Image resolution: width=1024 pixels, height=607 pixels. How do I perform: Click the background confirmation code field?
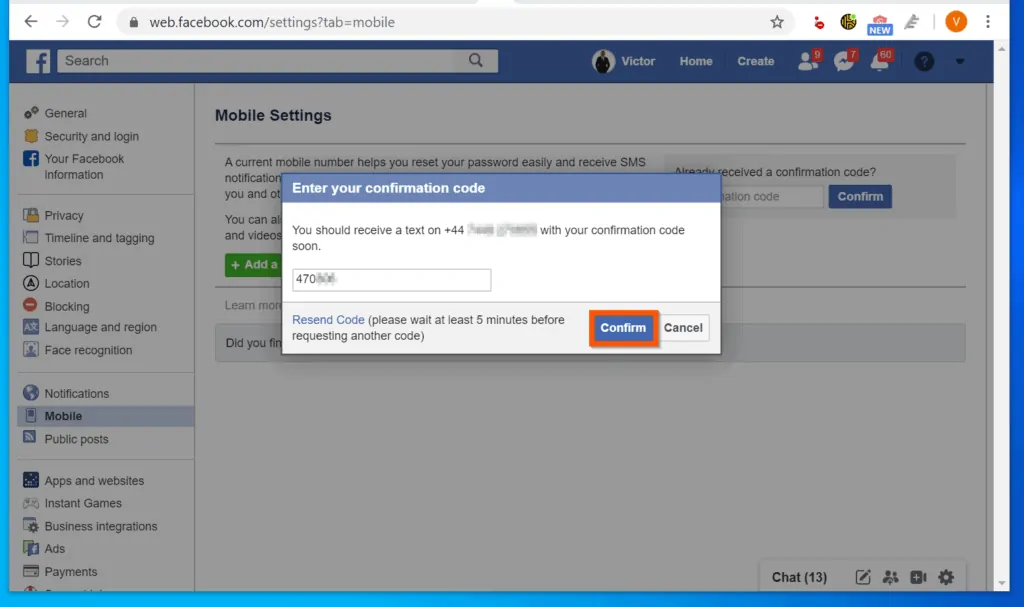pos(772,197)
